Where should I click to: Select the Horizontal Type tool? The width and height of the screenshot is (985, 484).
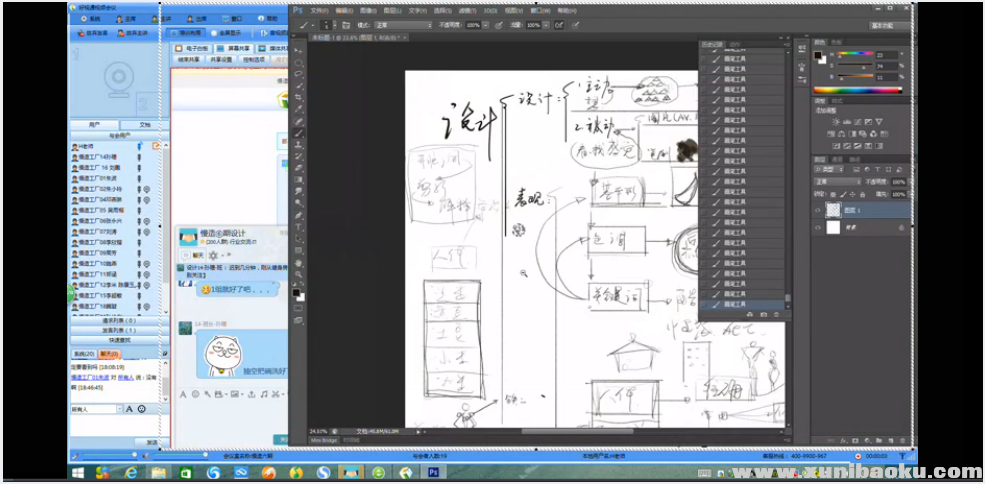(298, 227)
